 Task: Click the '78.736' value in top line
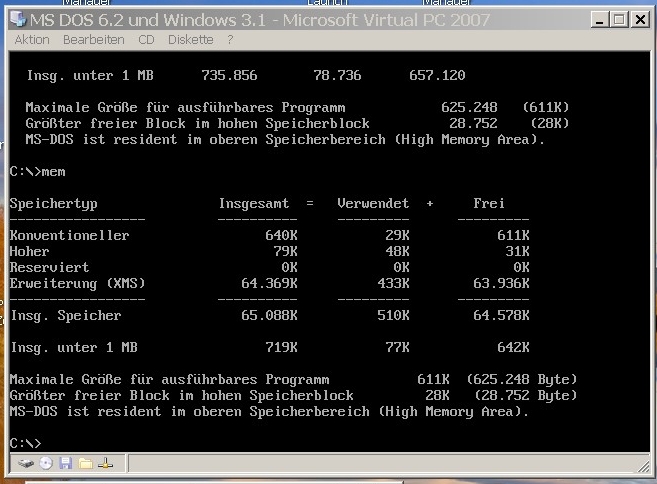[x=337, y=75]
